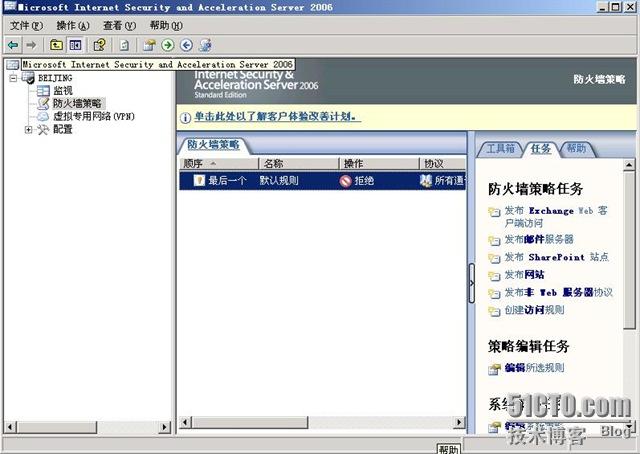Click 发布 SharePoint 站点 link

556,257
